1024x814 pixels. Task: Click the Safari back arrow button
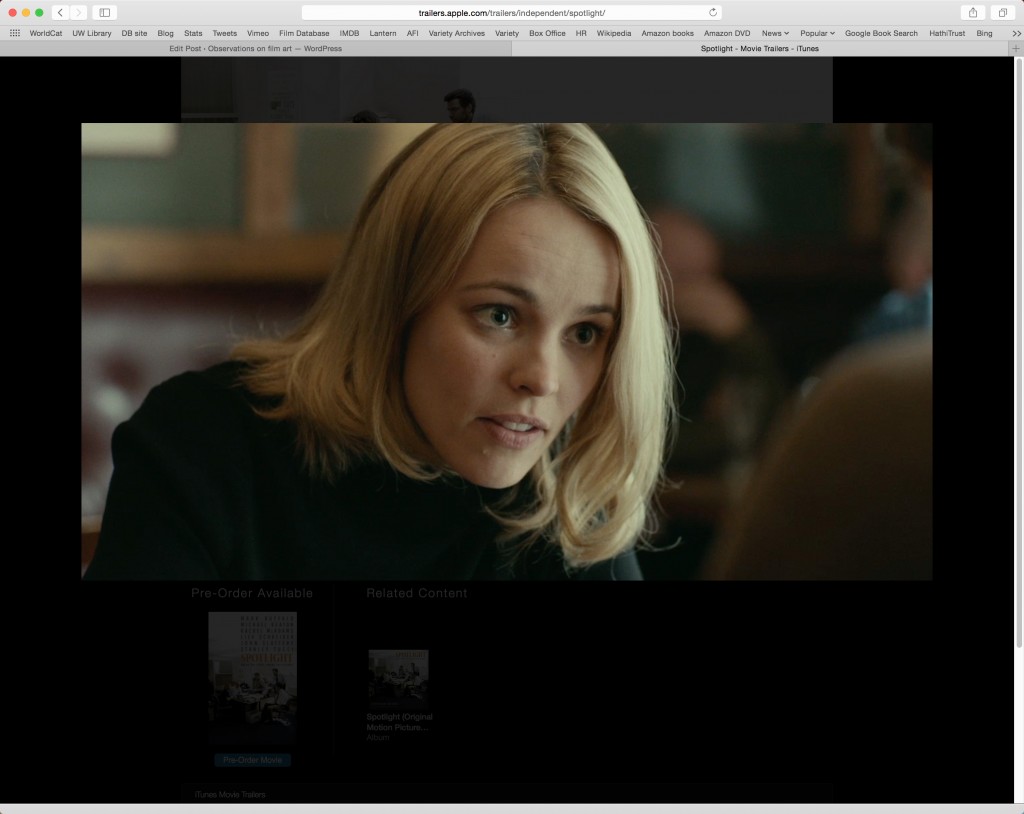(60, 12)
